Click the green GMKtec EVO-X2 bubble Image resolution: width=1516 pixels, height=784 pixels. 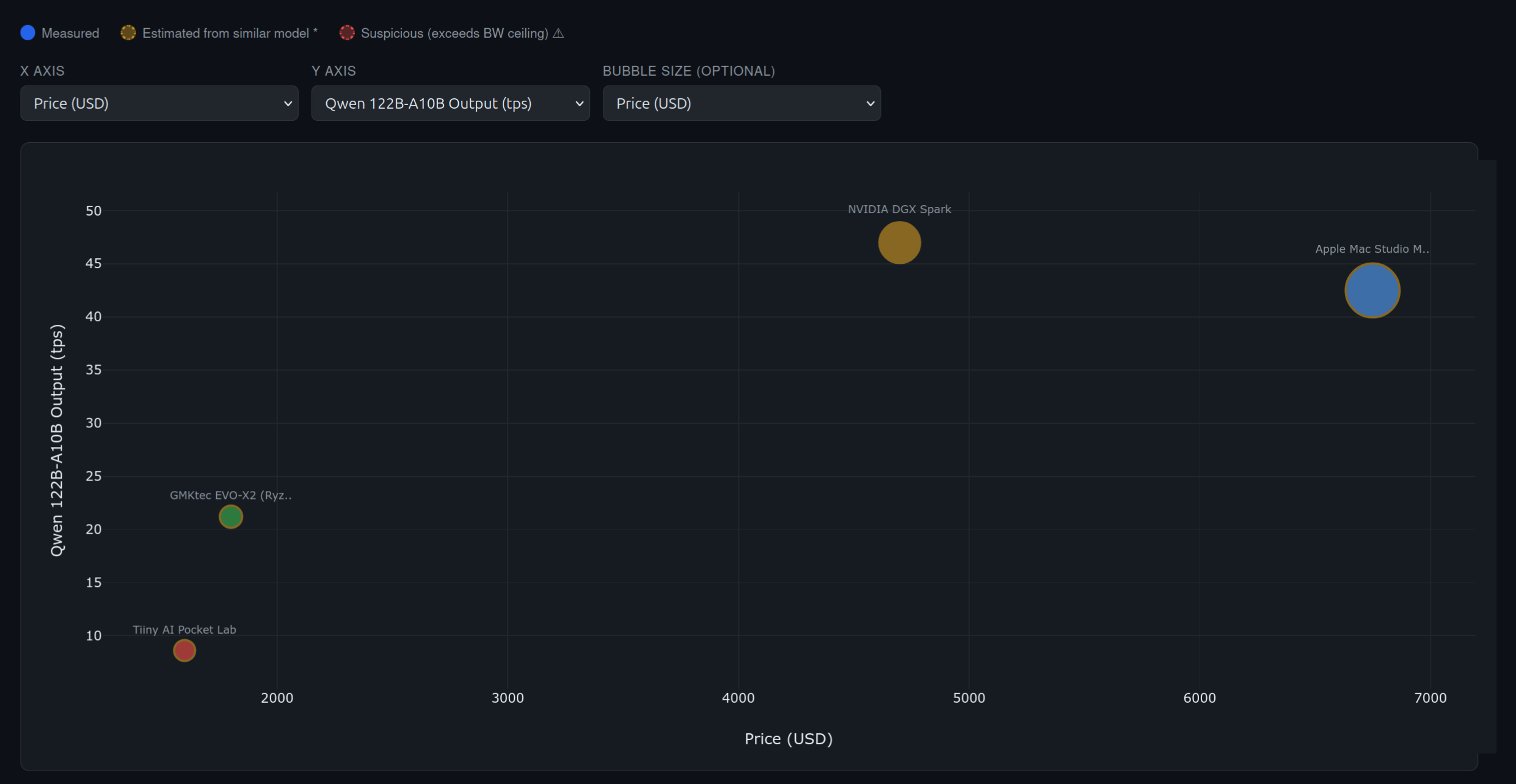point(231,517)
